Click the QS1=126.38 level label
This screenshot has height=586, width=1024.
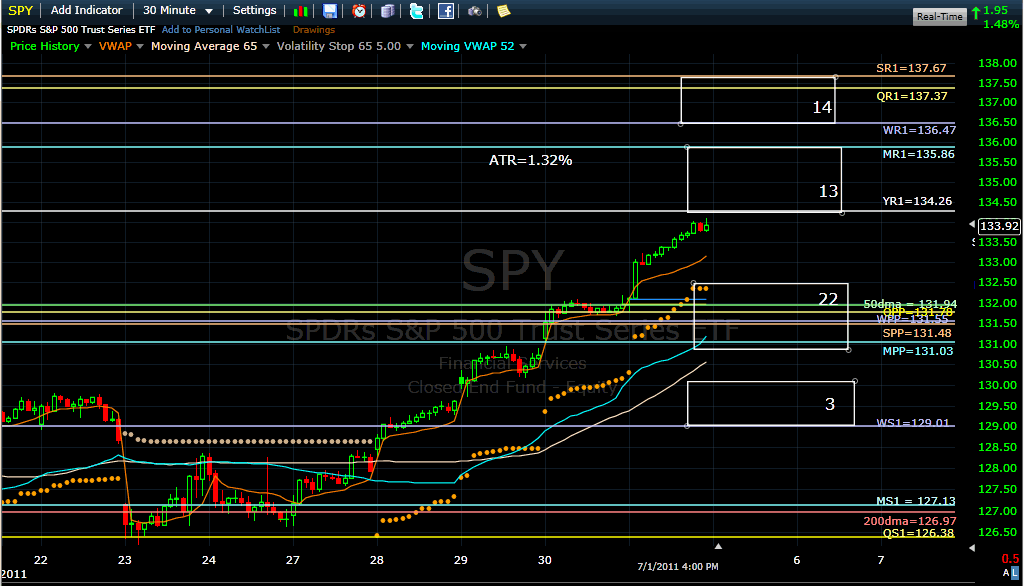[x=918, y=533]
